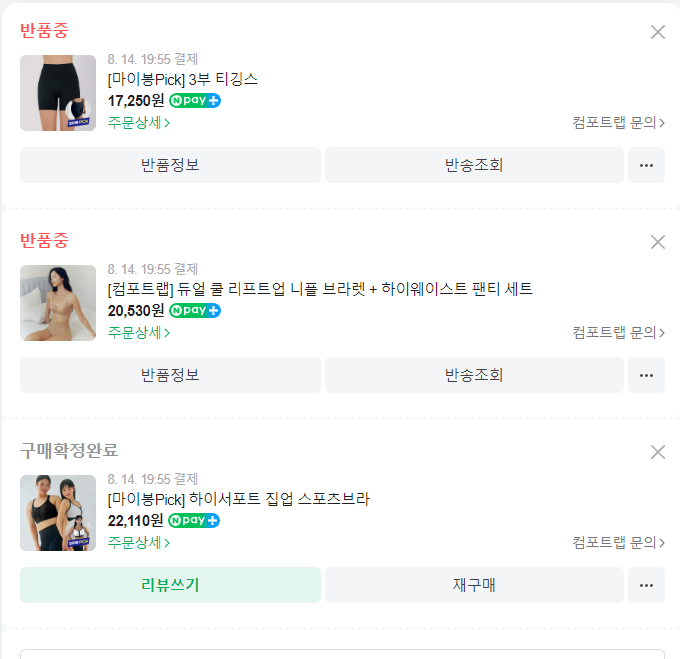Dismiss the 듀얼 쿨 리프트업 order card
Image resolution: width=680 pixels, height=659 pixels.
pos(657,242)
